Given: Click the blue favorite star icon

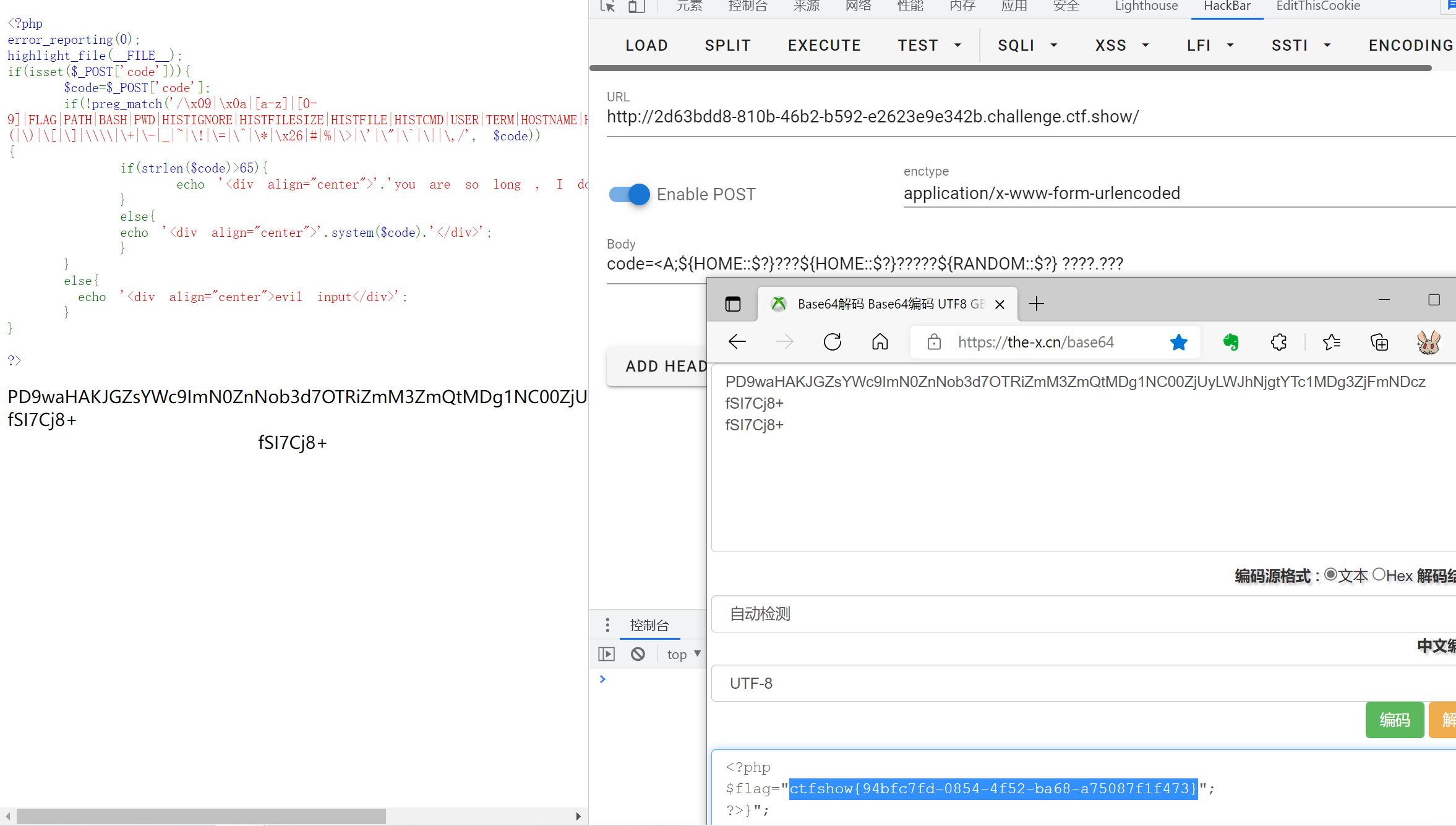Looking at the screenshot, I should tap(1178, 342).
